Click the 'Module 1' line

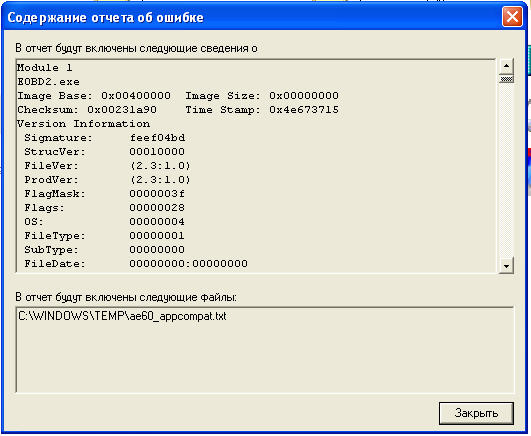point(44,68)
